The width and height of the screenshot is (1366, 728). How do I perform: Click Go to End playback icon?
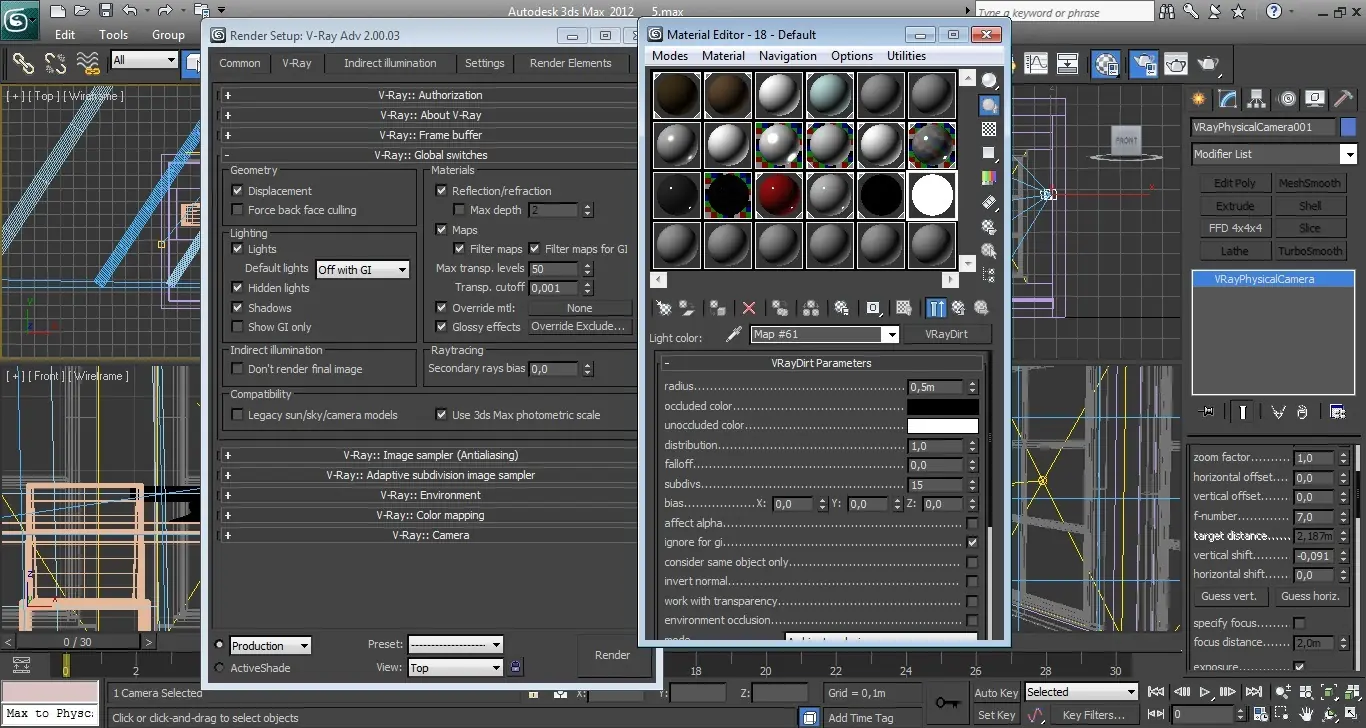[x=1252, y=692]
